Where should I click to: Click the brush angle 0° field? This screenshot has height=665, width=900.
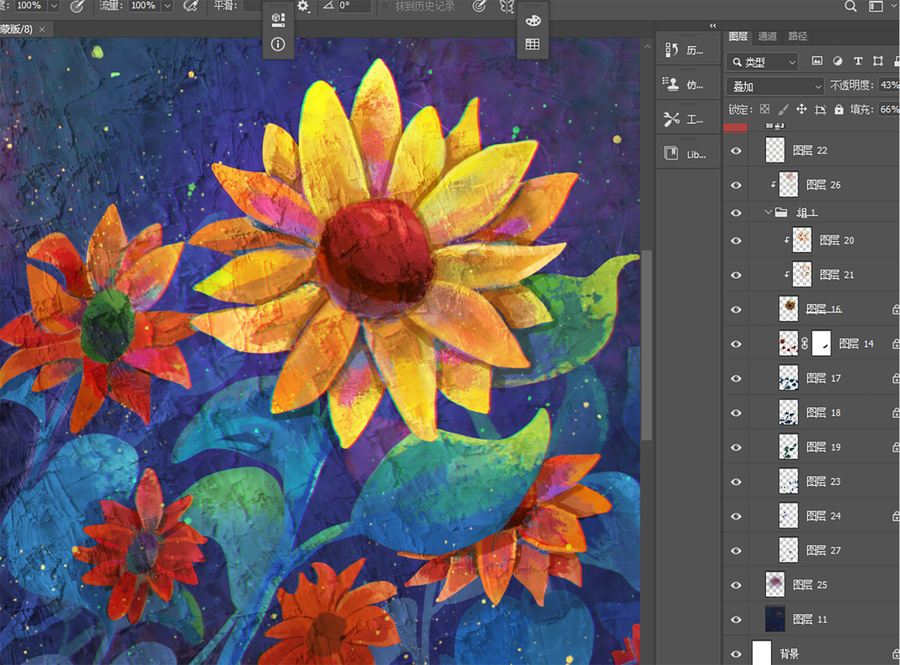[355, 6]
